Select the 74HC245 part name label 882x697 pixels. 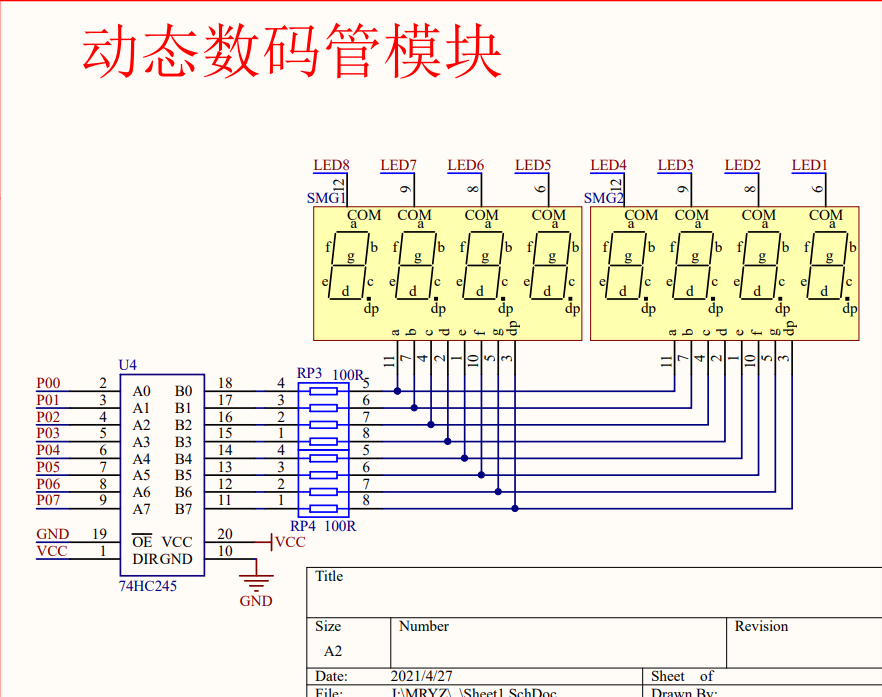tap(147, 586)
